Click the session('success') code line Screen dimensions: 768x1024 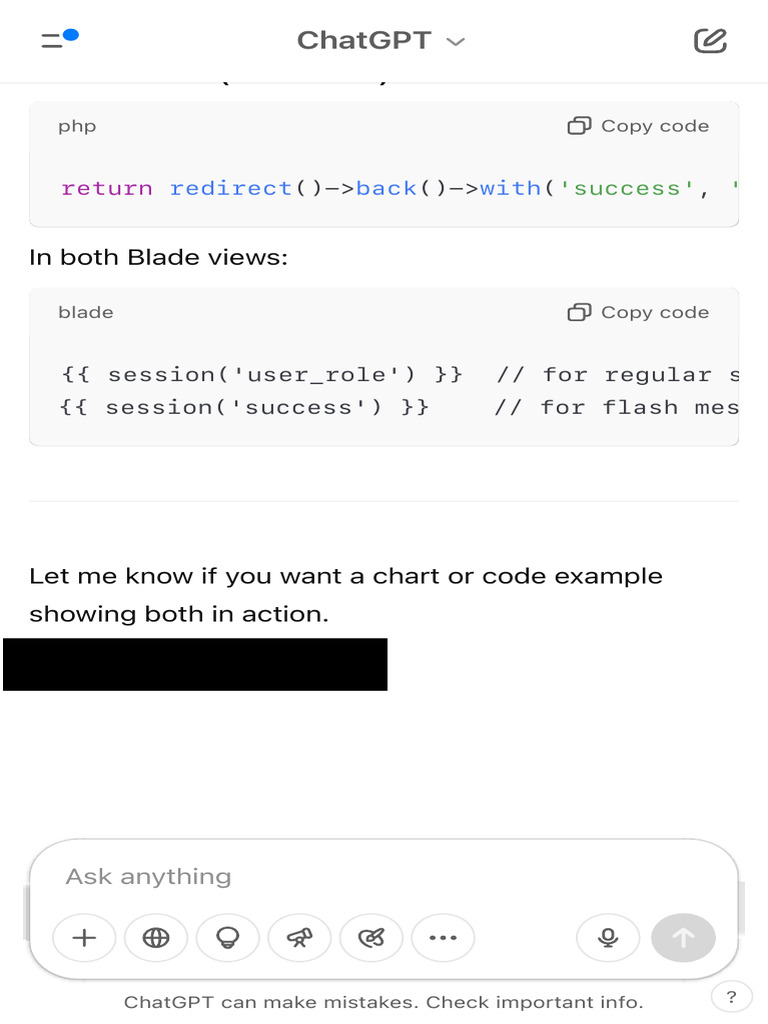[245, 407]
